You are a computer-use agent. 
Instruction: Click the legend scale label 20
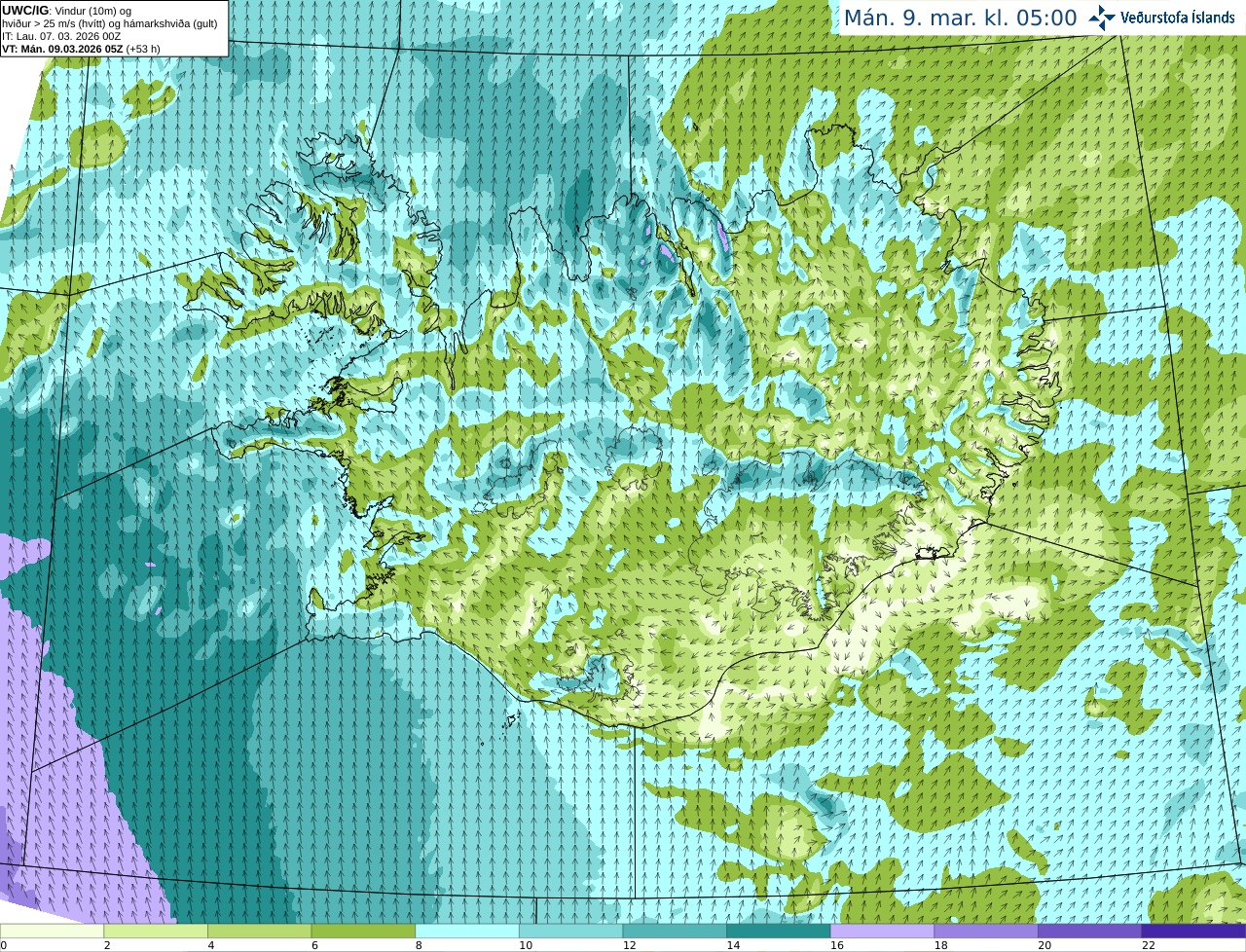click(x=1044, y=945)
